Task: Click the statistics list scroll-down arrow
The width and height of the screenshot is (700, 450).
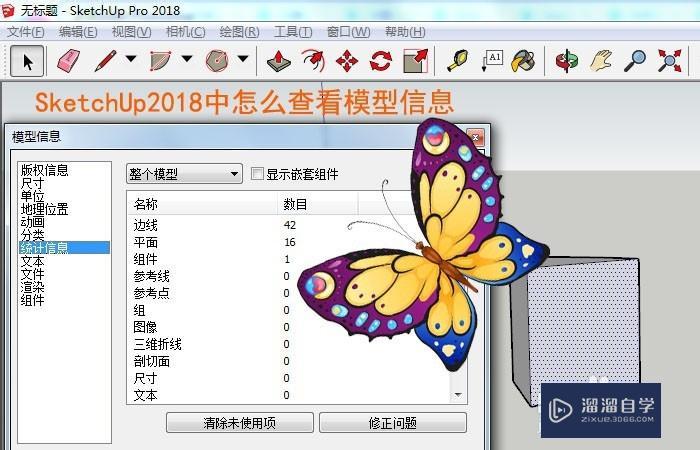Action: [x=458, y=395]
